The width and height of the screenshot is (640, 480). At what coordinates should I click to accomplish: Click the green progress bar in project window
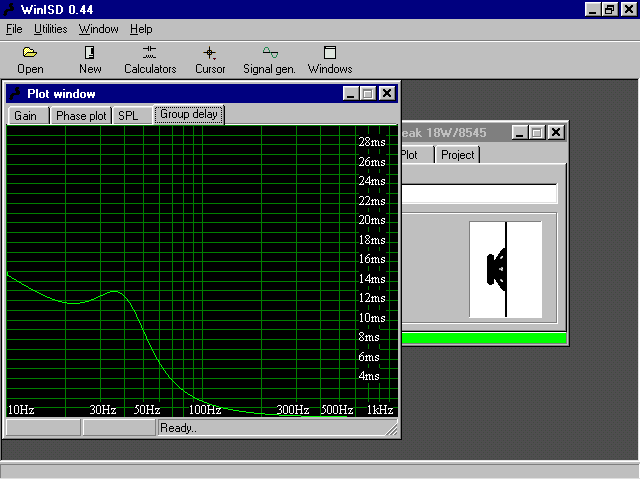pyautogui.click(x=484, y=338)
